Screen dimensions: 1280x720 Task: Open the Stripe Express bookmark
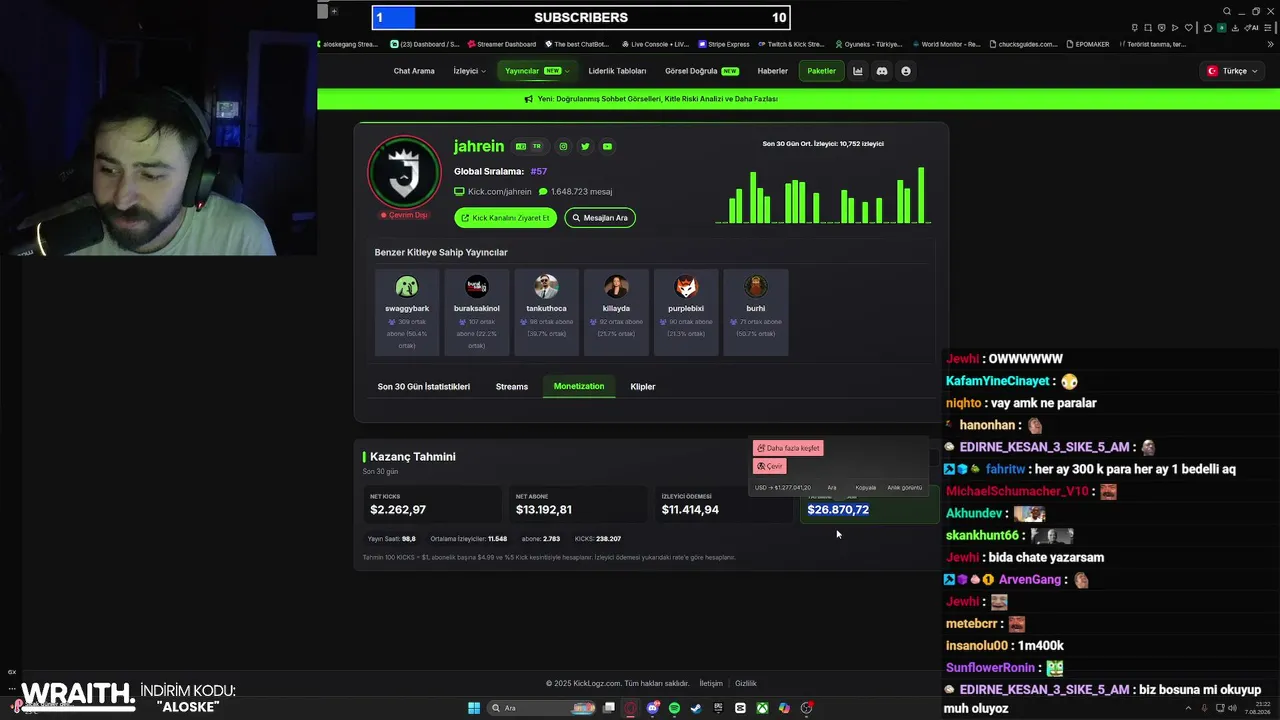pos(724,44)
